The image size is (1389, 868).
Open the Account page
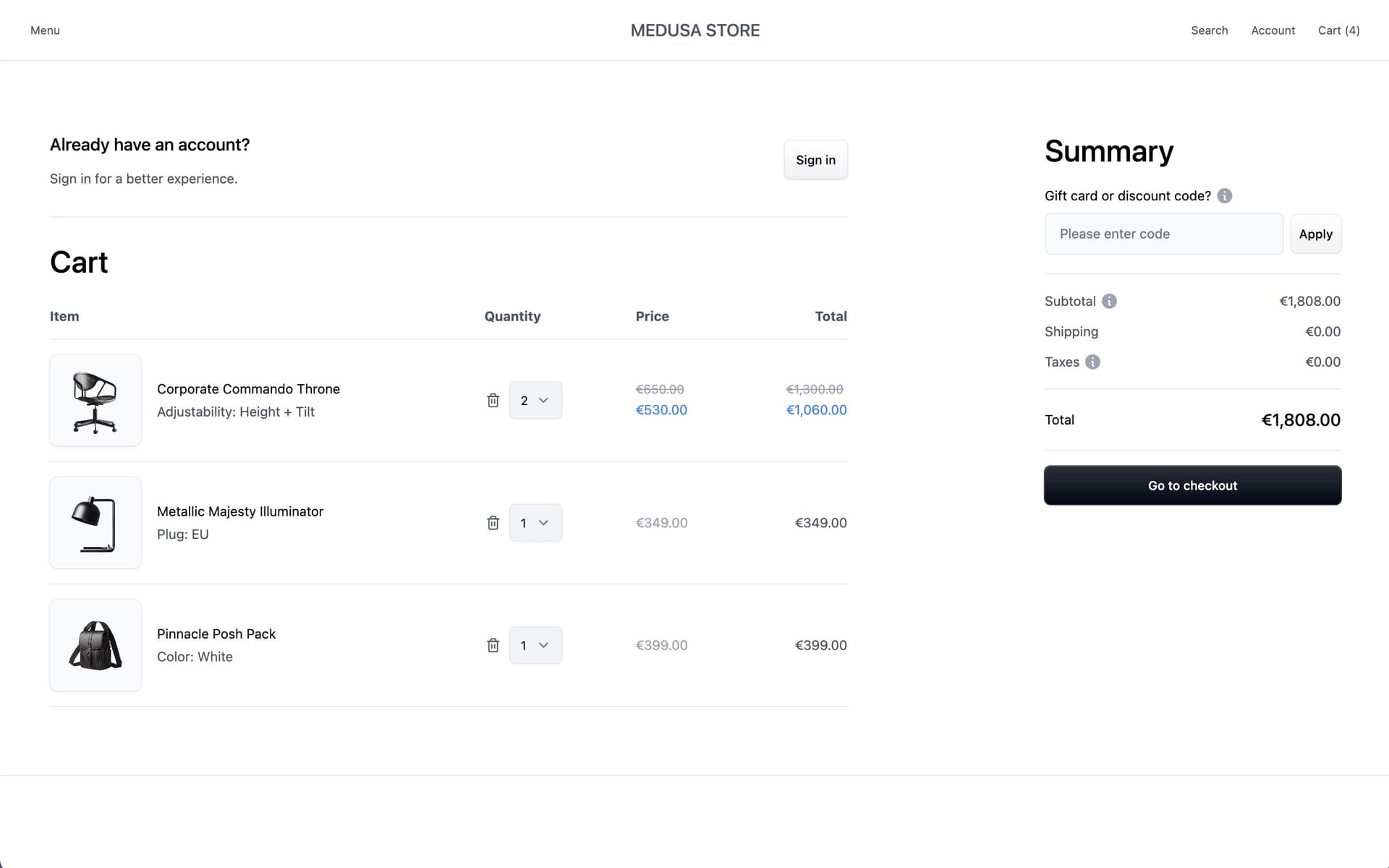tap(1273, 30)
